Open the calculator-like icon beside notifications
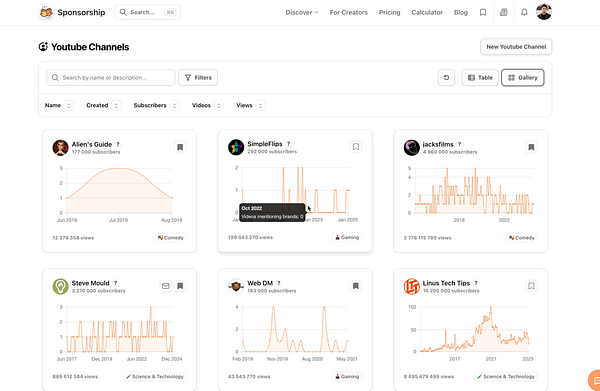This screenshot has width=600, height=391. click(504, 13)
